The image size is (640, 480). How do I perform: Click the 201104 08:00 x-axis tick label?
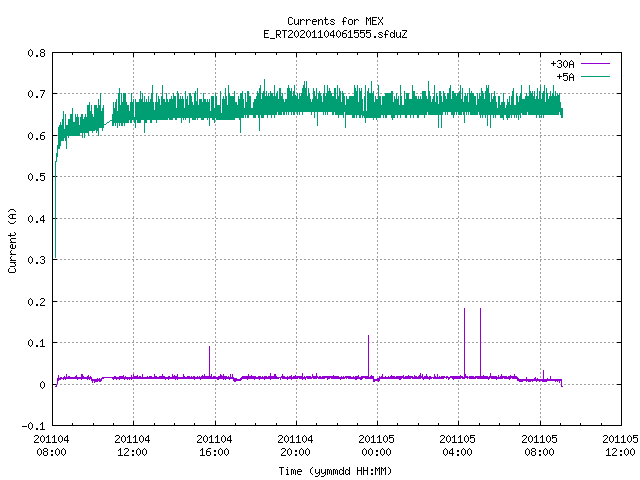tap(51, 445)
